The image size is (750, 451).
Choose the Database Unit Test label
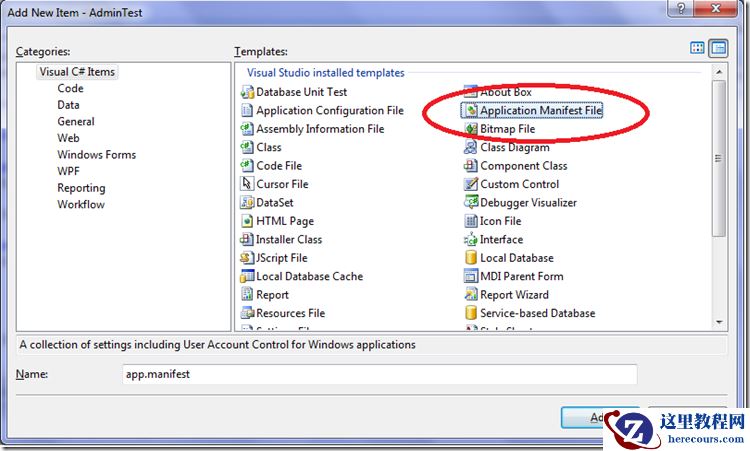(x=302, y=92)
